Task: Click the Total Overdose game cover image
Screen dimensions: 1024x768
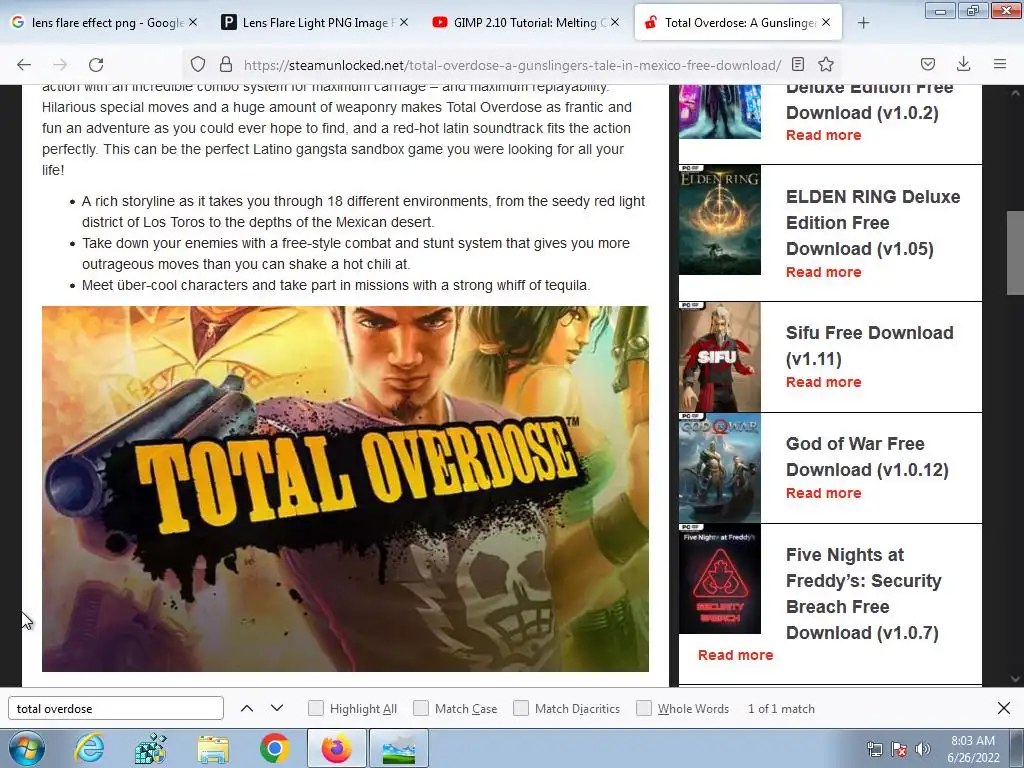Action: pos(345,488)
